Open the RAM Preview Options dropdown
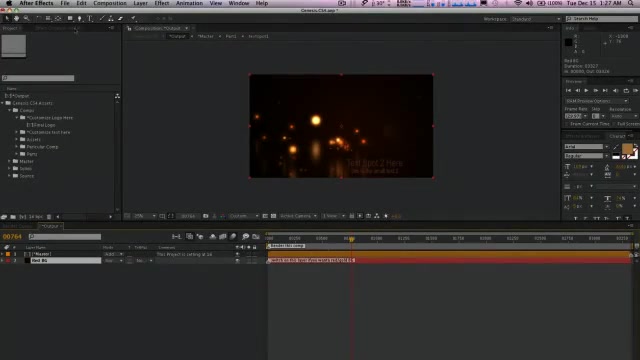This screenshot has height=360, width=640. tap(596, 101)
